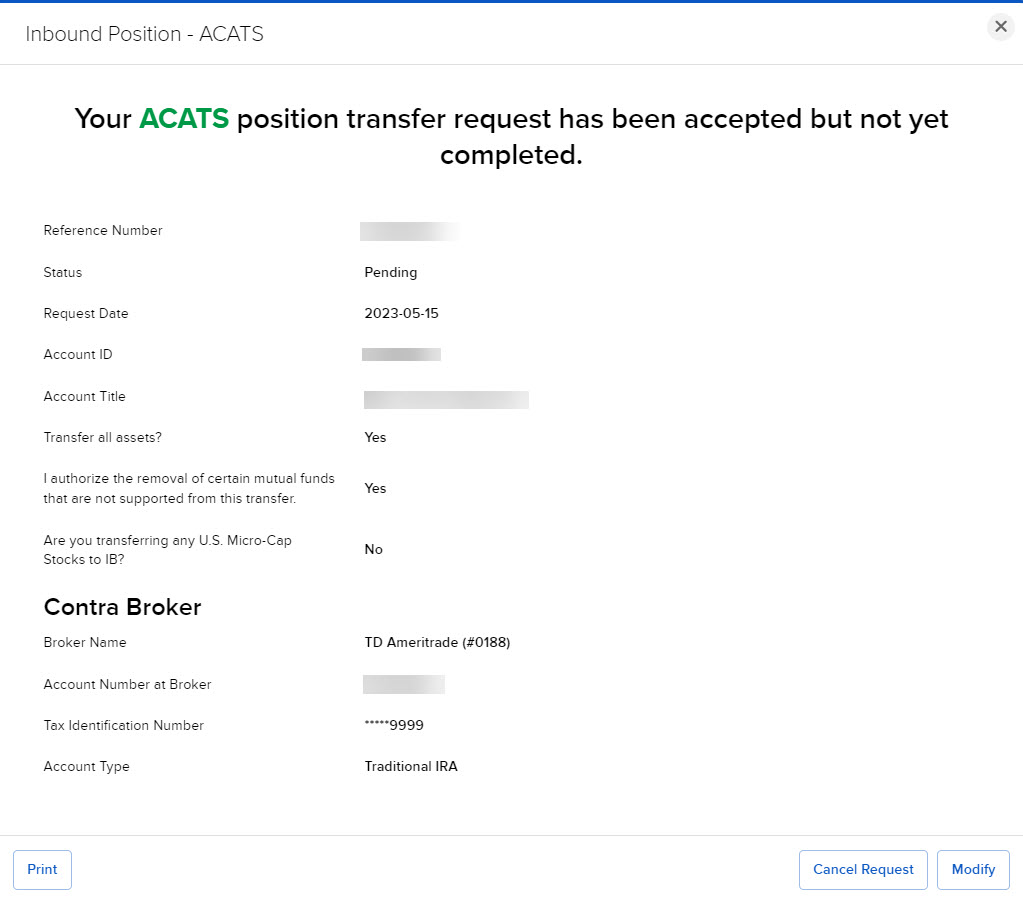Click Modify to edit the transfer
Screen dimensions: 1023x902
coord(973,870)
